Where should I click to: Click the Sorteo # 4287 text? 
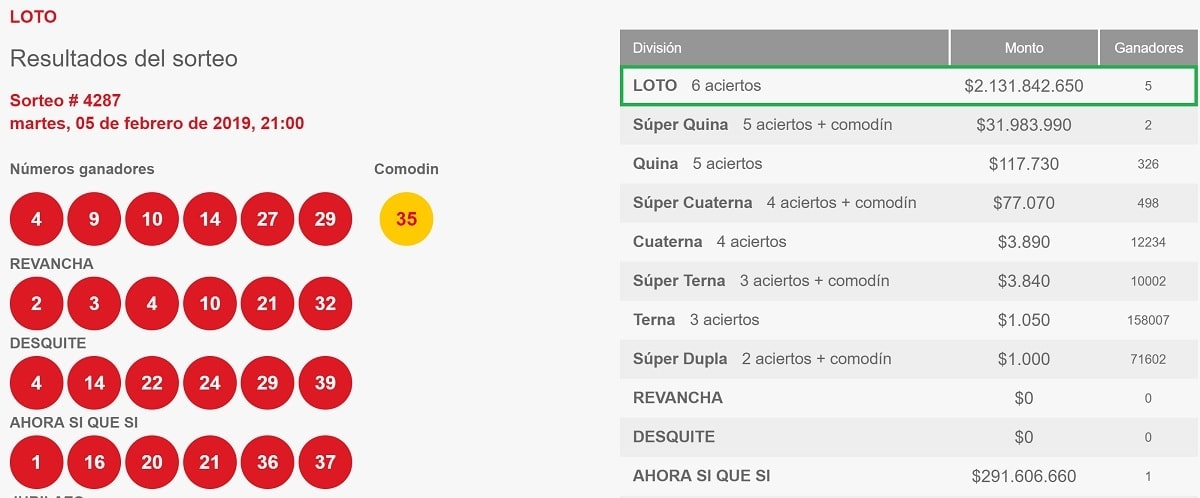click(x=65, y=100)
